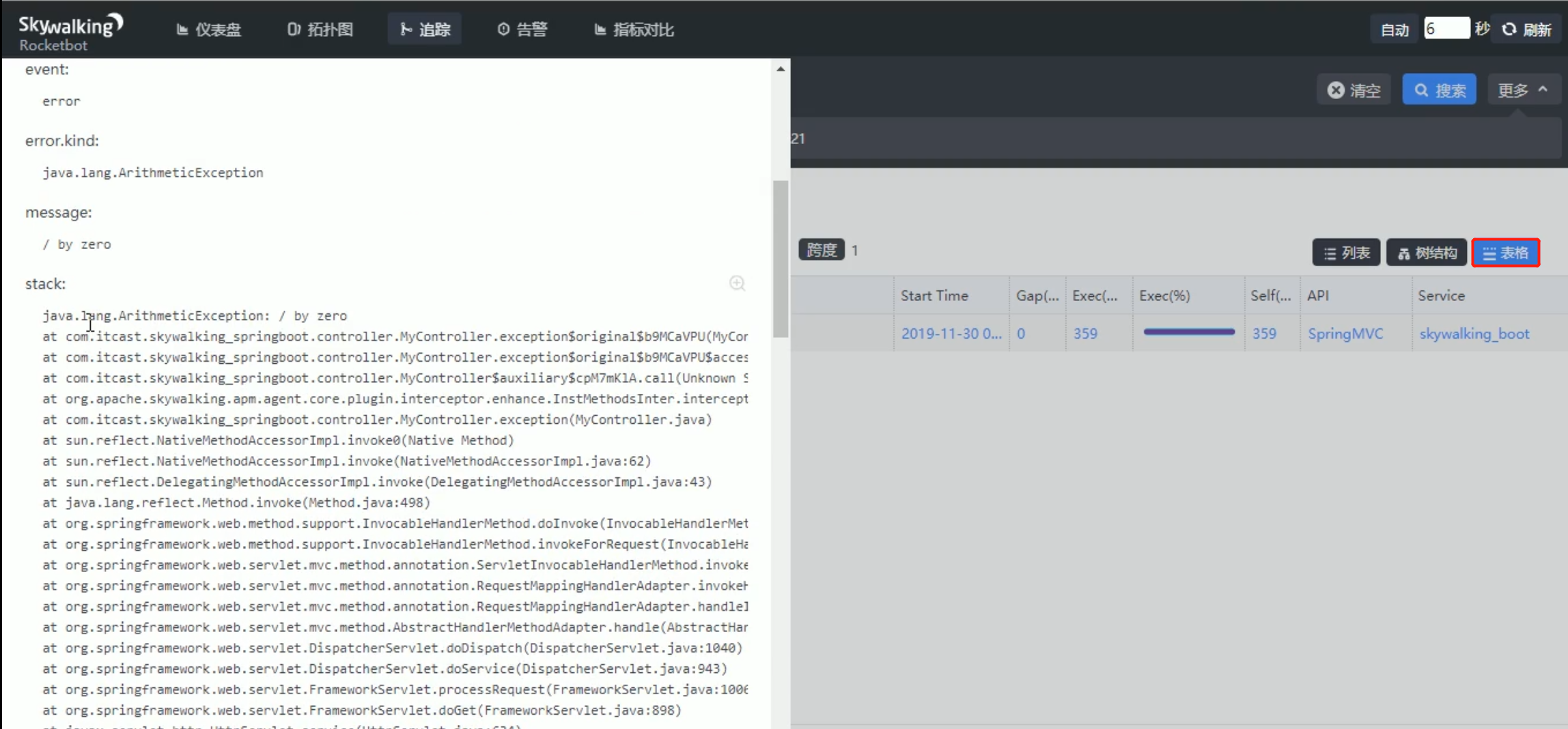Select the 2019-11-30 start time cell

tap(951, 334)
